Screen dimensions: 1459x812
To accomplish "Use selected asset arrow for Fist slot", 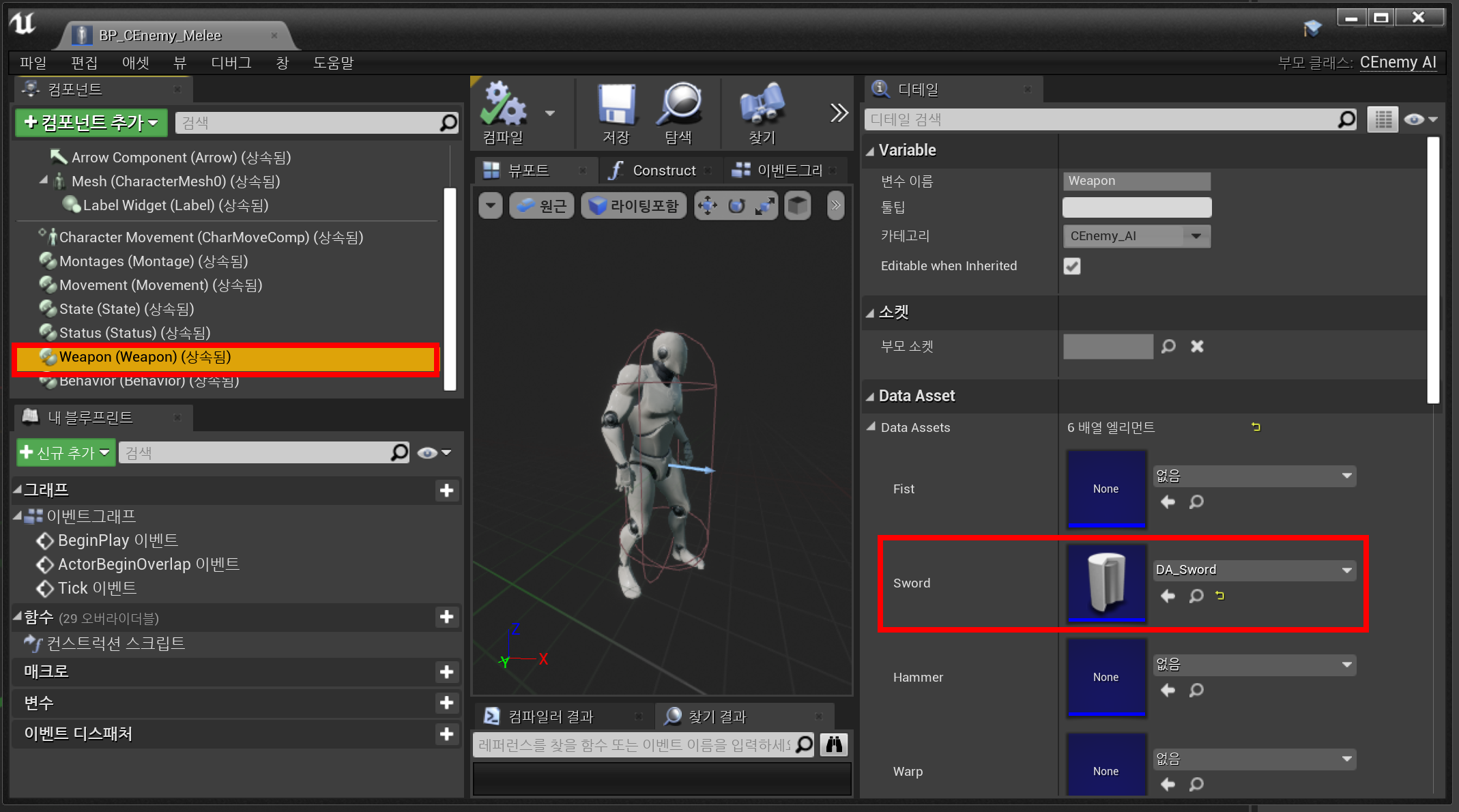I will click(1168, 502).
